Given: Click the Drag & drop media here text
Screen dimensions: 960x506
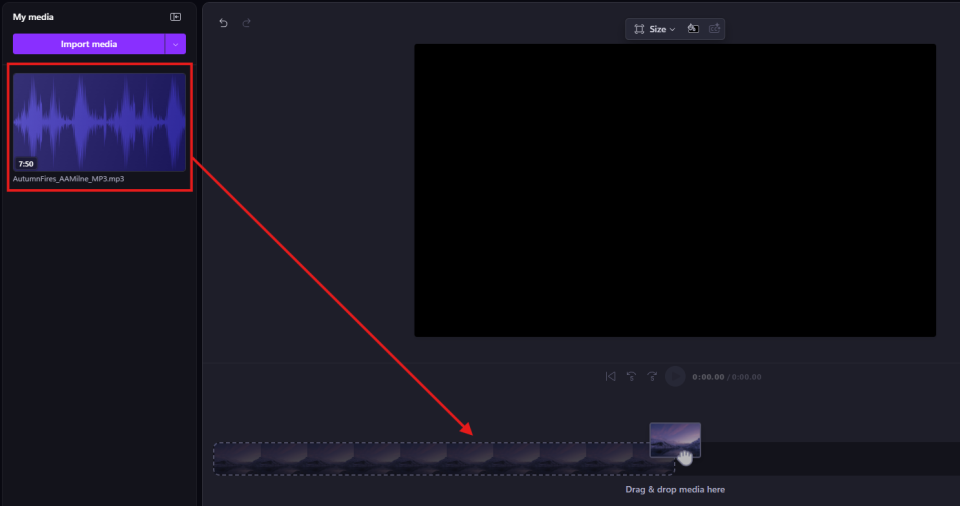Looking at the screenshot, I should (x=675, y=489).
